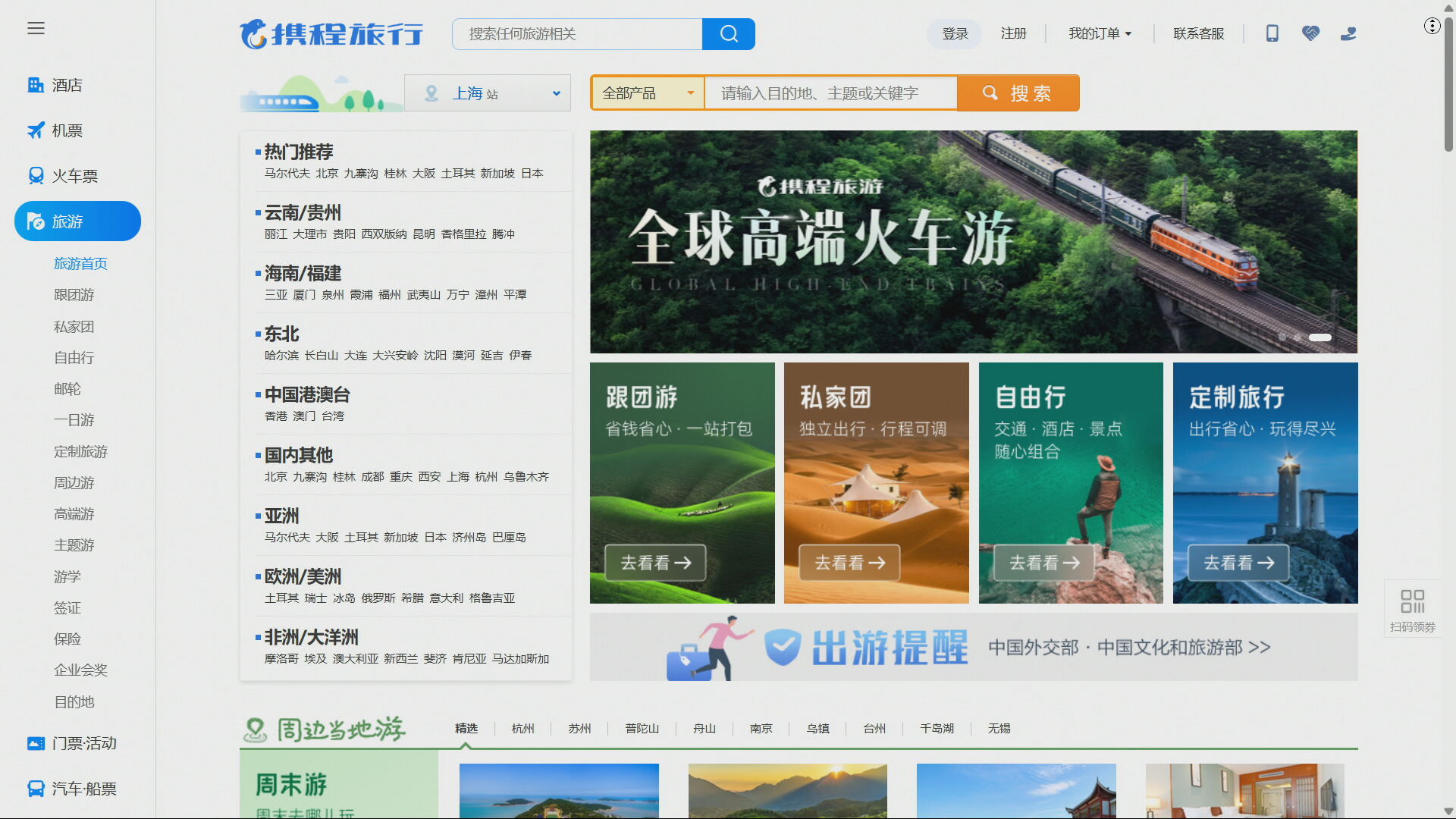Expand the 海南/福建 category row
Viewport: 1456px width, 819px height.
(x=406, y=282)
